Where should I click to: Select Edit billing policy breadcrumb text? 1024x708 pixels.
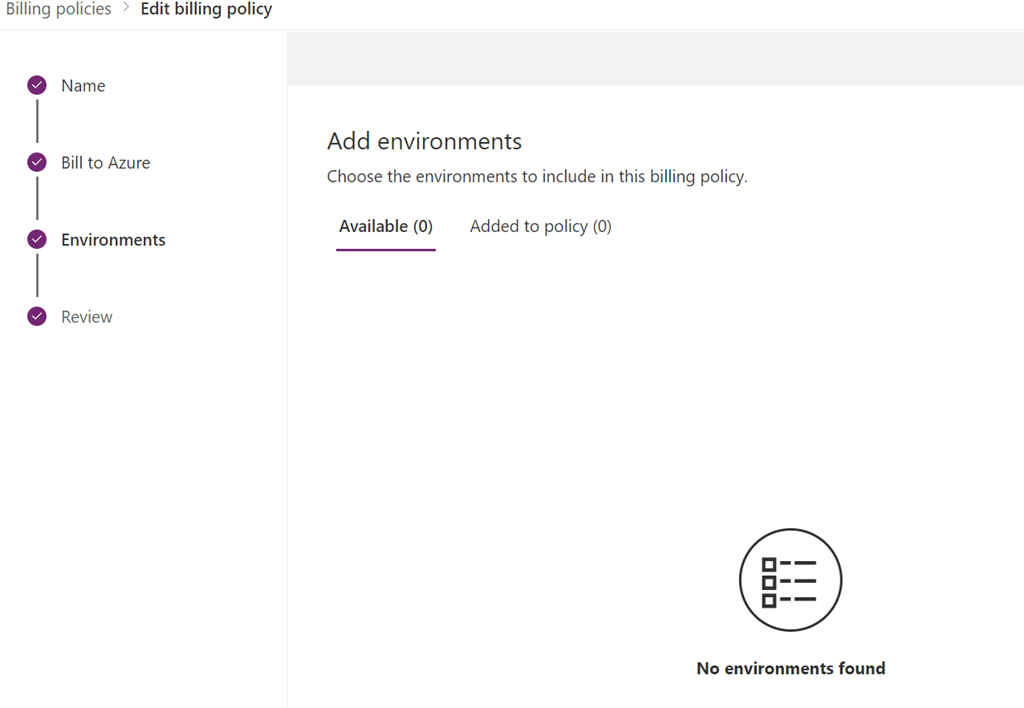[x=206, y=9]
